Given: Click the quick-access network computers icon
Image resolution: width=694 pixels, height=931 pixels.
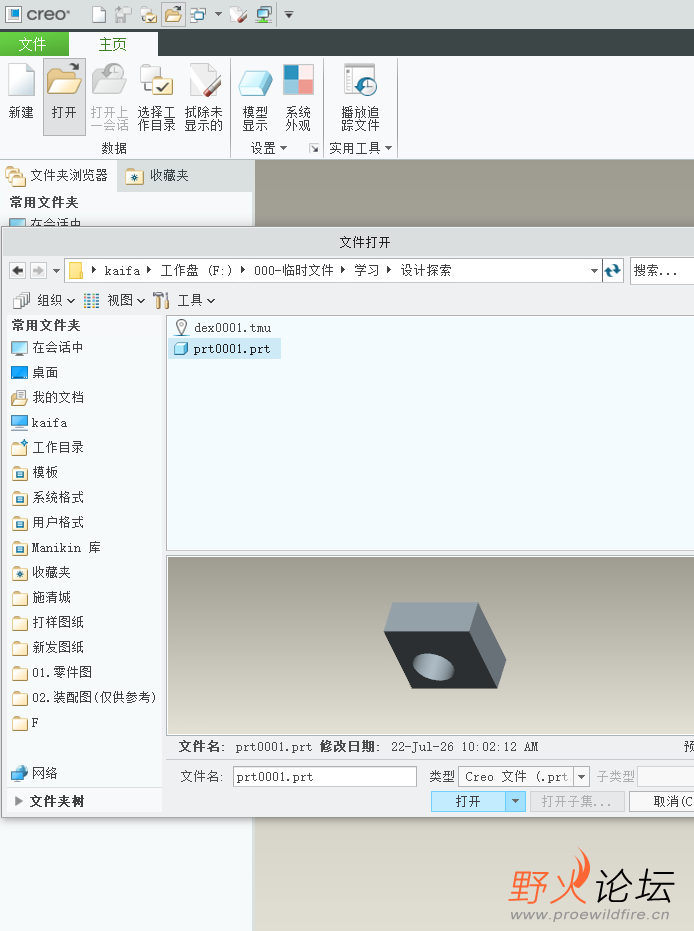Looking at the screenshot, I should [264, 14].
